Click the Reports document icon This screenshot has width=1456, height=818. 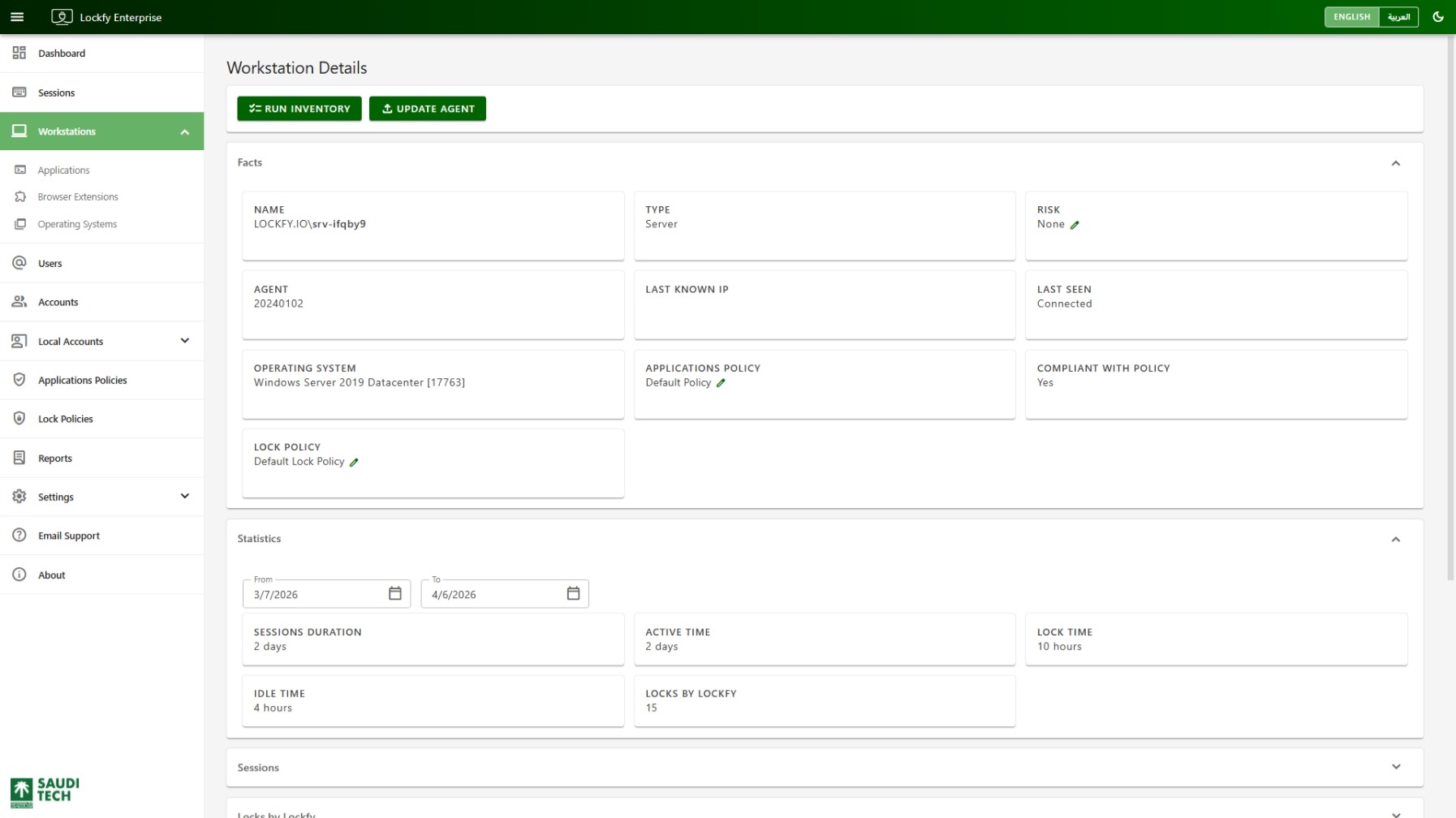pyautogui.click(x=19, y=458)
